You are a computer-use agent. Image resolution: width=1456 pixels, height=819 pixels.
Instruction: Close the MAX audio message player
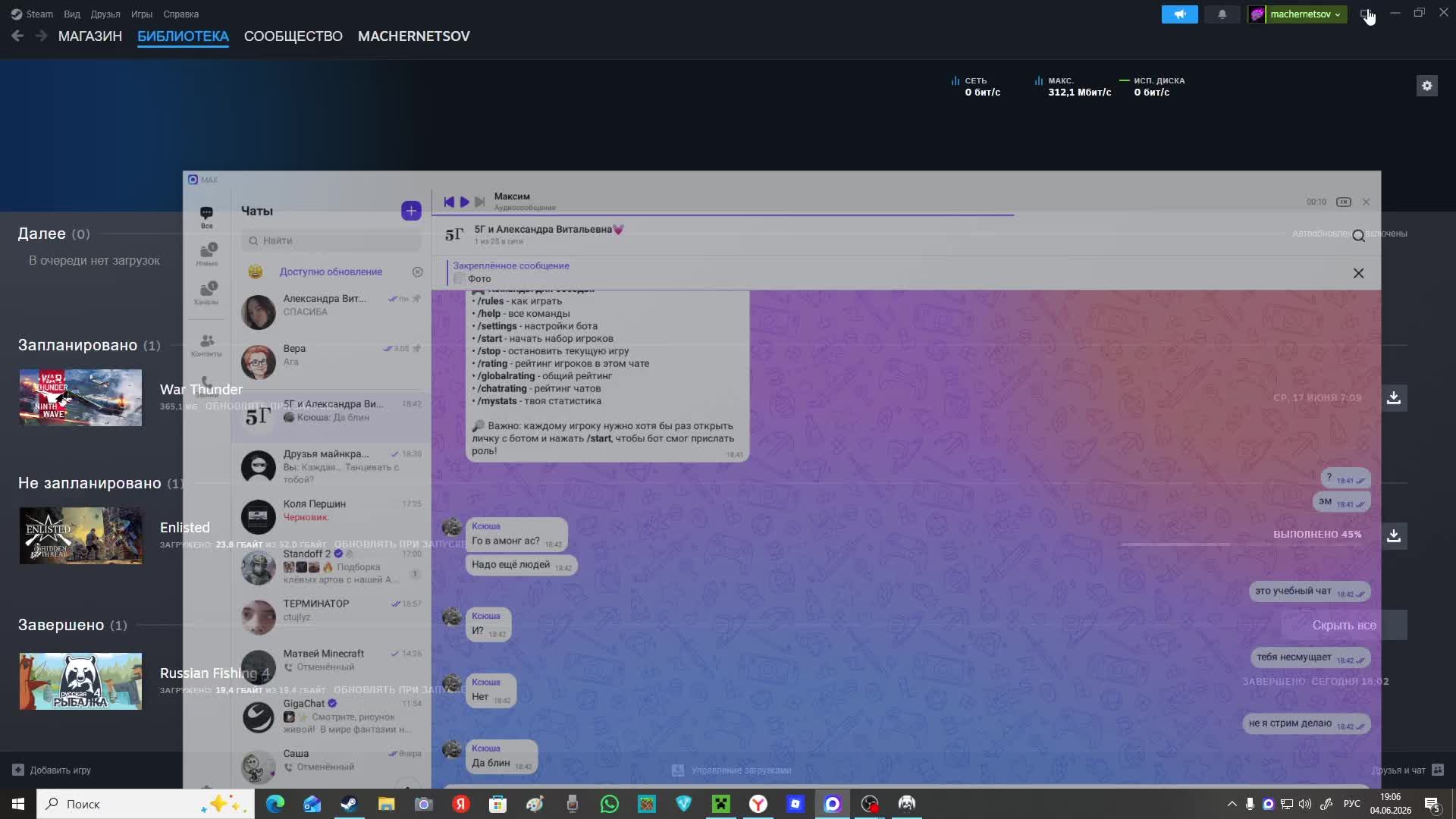pos(1366,202)
